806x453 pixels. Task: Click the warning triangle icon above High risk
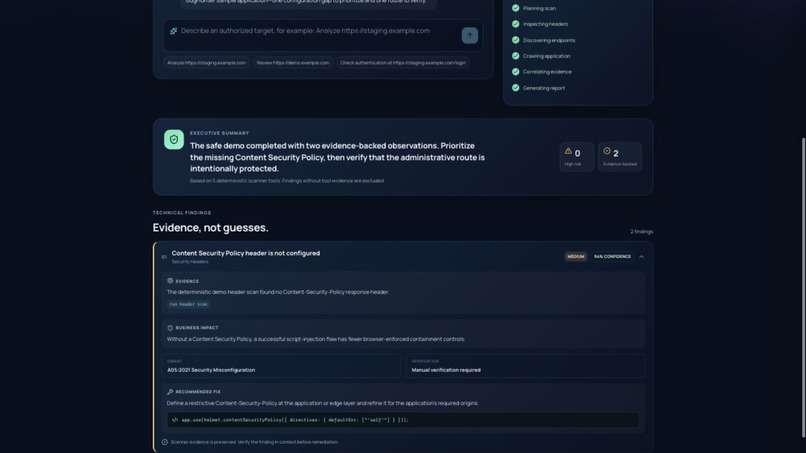click(x=568, y=151)
